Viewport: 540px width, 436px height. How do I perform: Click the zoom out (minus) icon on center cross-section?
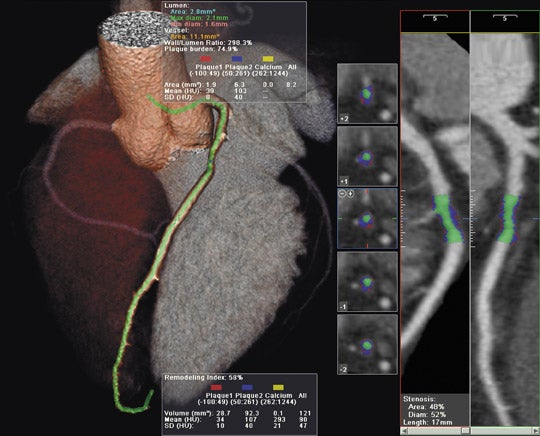pos(342,194)
